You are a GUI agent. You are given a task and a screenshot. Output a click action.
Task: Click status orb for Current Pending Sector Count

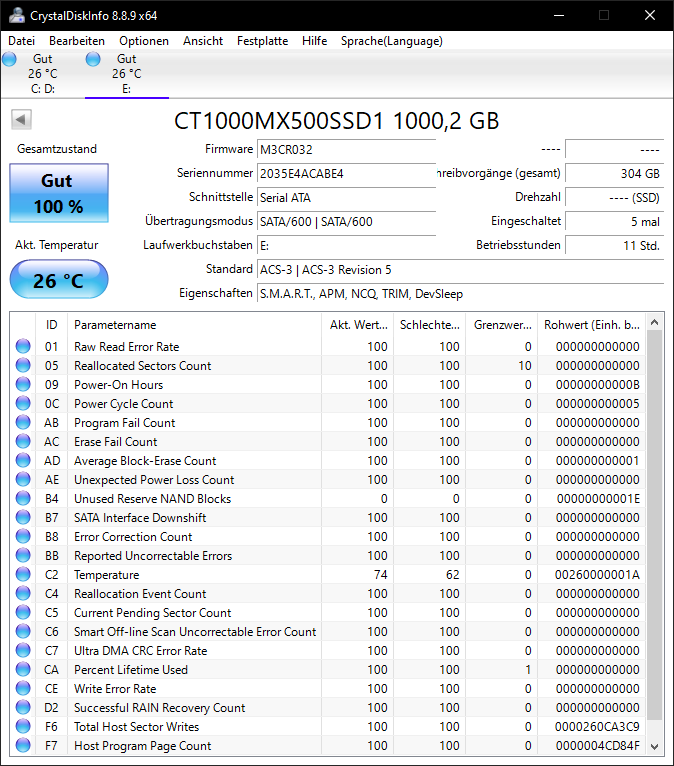tap(23, 613)
